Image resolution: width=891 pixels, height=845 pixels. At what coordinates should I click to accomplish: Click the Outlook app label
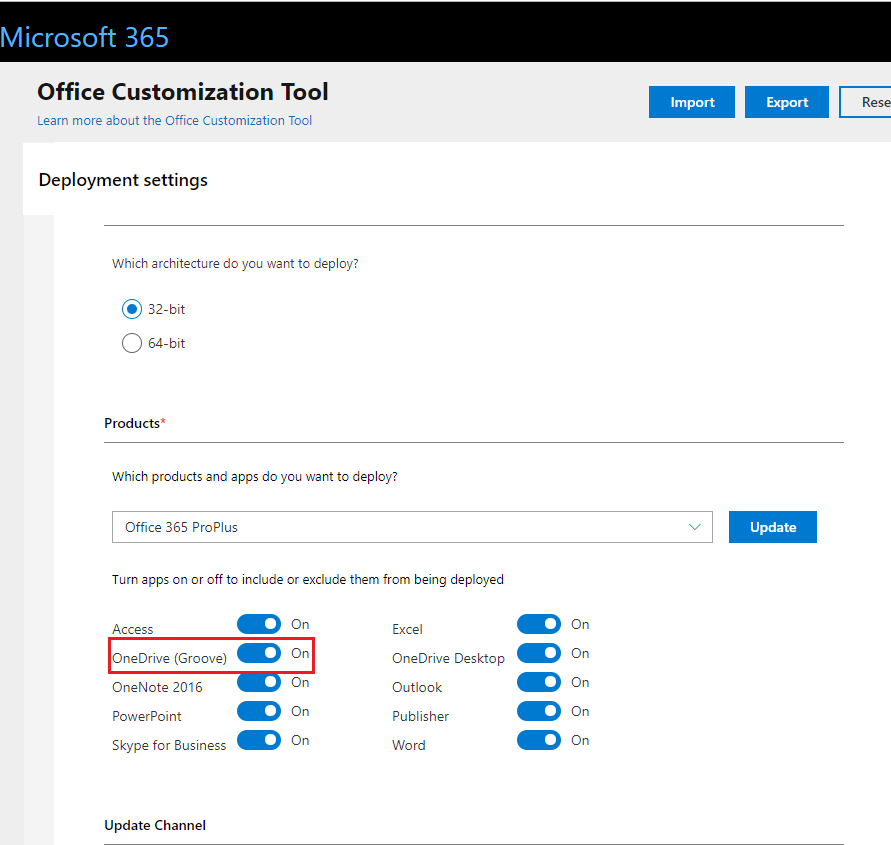[417, 687]
